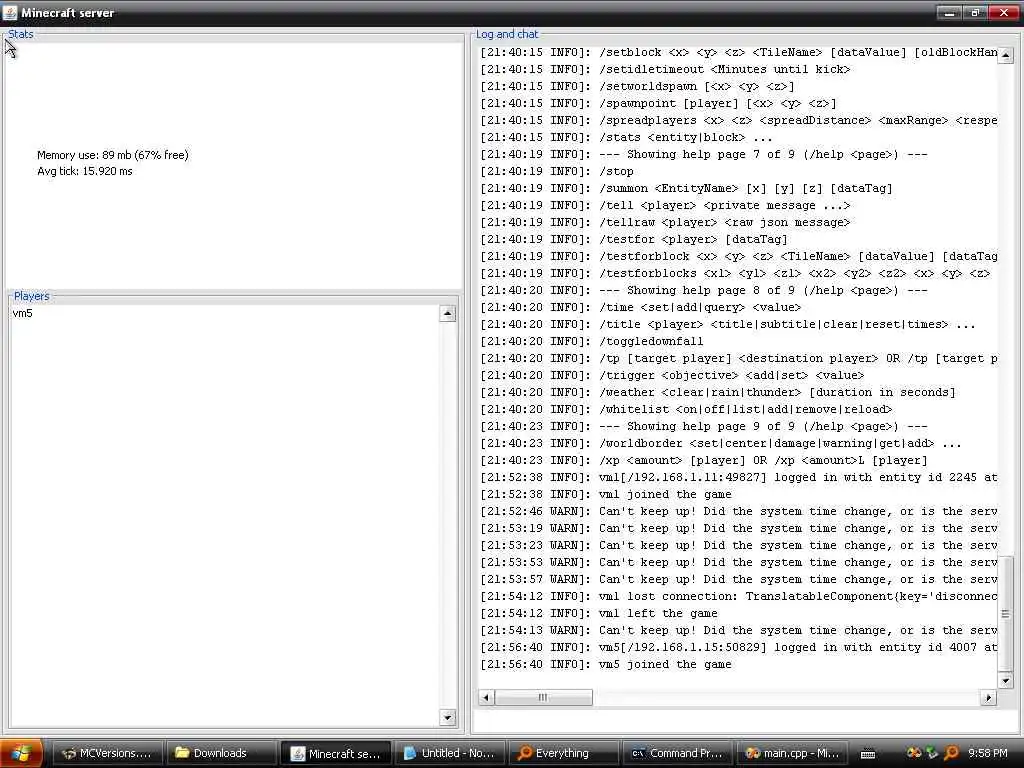Minimize the Minecraft server window
The height and width of the screenshot is (768, 1024).
tap(950, 12)
